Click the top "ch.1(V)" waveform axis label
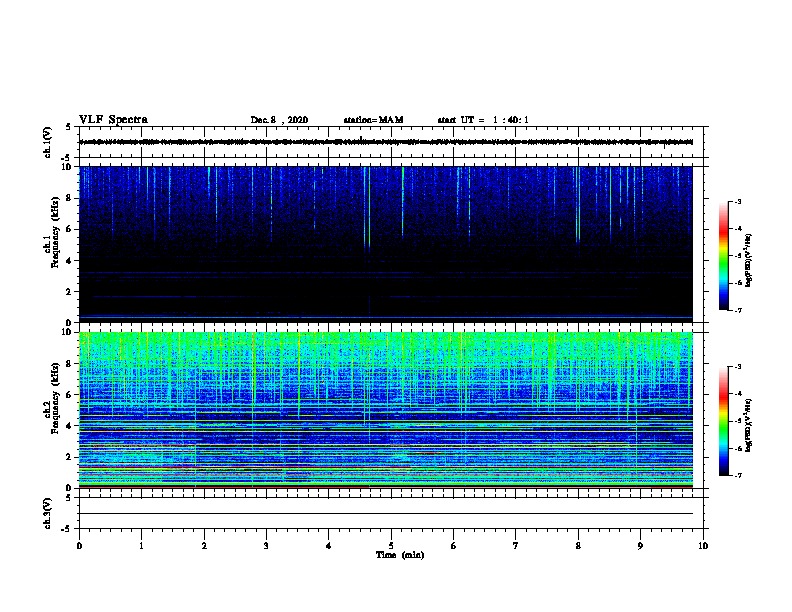 pyautogui.click(x=48, y=142)
